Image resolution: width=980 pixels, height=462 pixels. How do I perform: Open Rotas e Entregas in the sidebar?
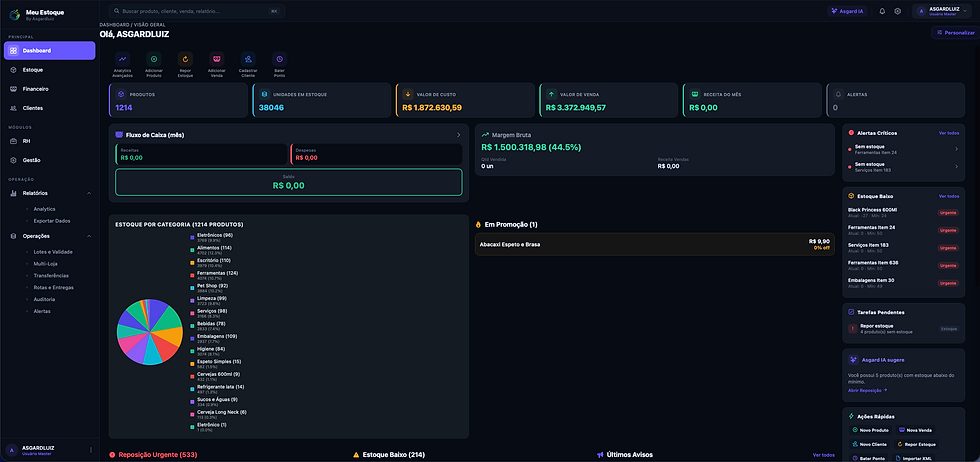point(54,288)
